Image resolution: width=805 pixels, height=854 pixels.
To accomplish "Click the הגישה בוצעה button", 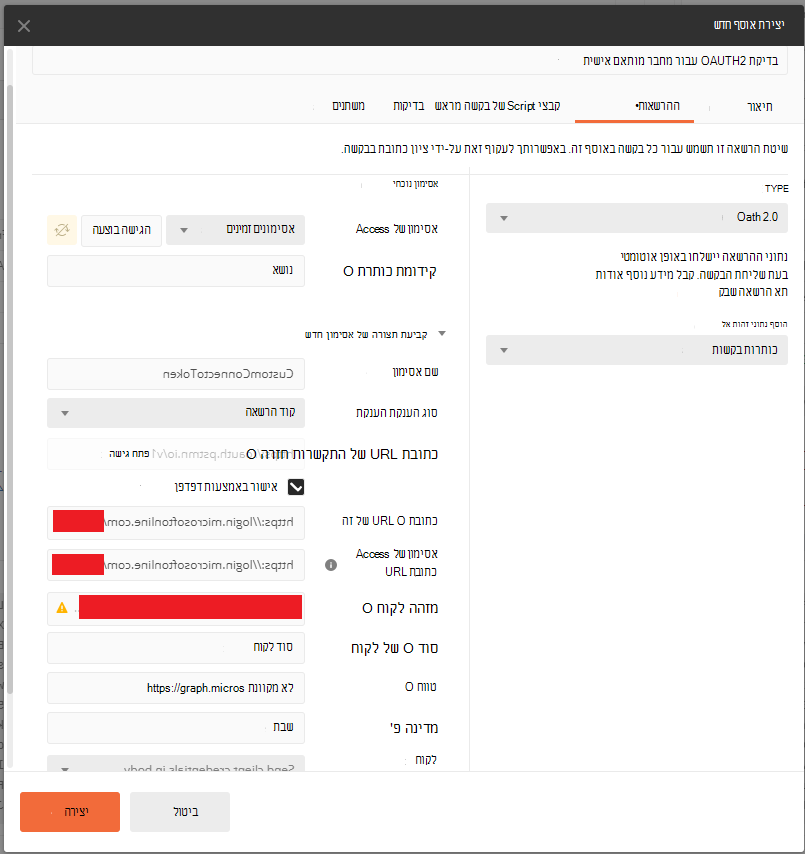I will click(x=121, y=230).
